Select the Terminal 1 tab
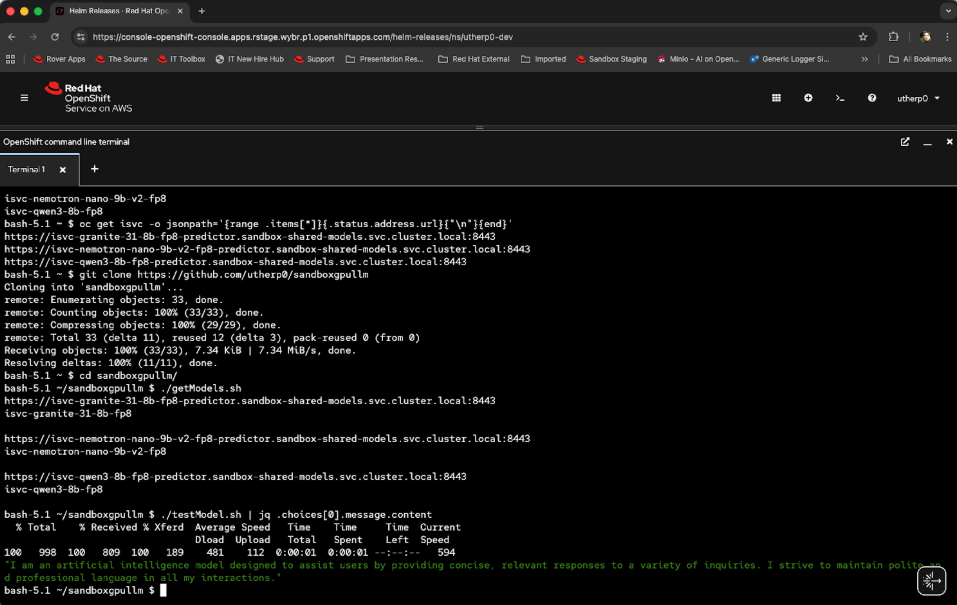This screenshot has width=957, height=605. pos(29,169)
